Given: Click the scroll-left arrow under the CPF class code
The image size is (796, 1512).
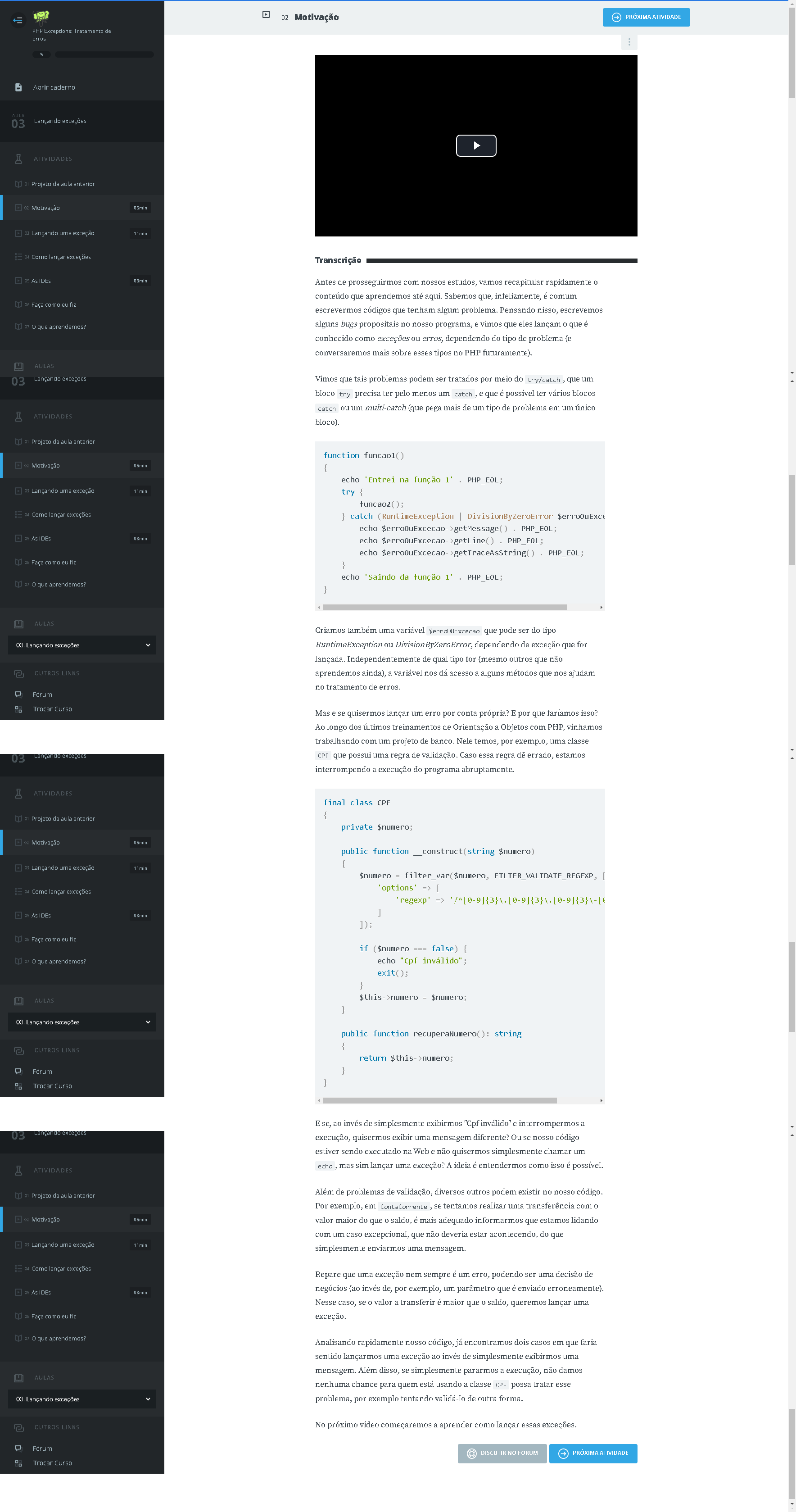Looking at the screenshot, I should (318, 1100).
